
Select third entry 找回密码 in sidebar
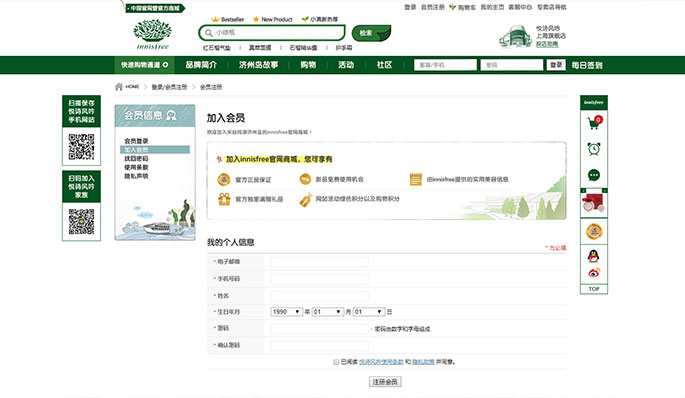click(136, 158)
